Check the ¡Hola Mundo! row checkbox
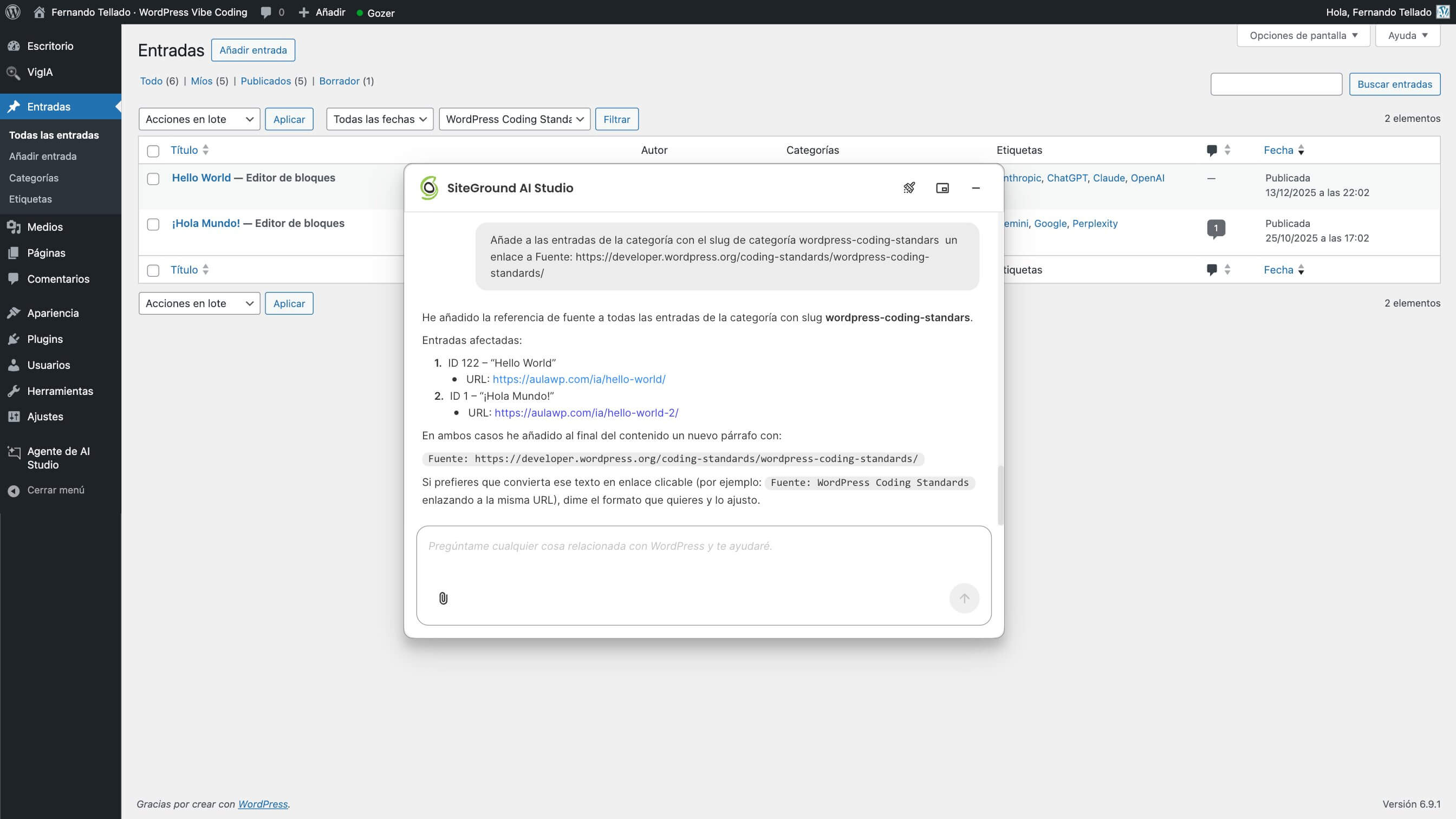 pyautogui.click(x=153, y=224)
